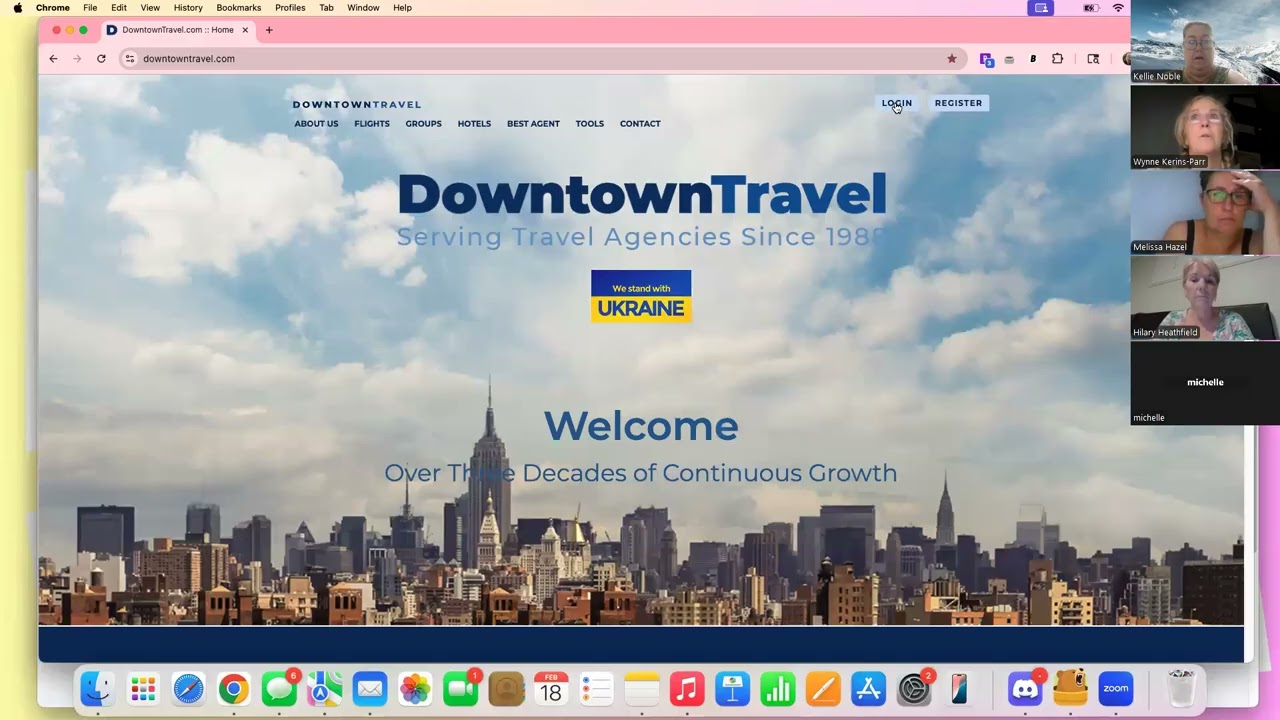Select michelle's participant tile
The height and width of the screenshot is (720, 1280).
[1205, 383]
